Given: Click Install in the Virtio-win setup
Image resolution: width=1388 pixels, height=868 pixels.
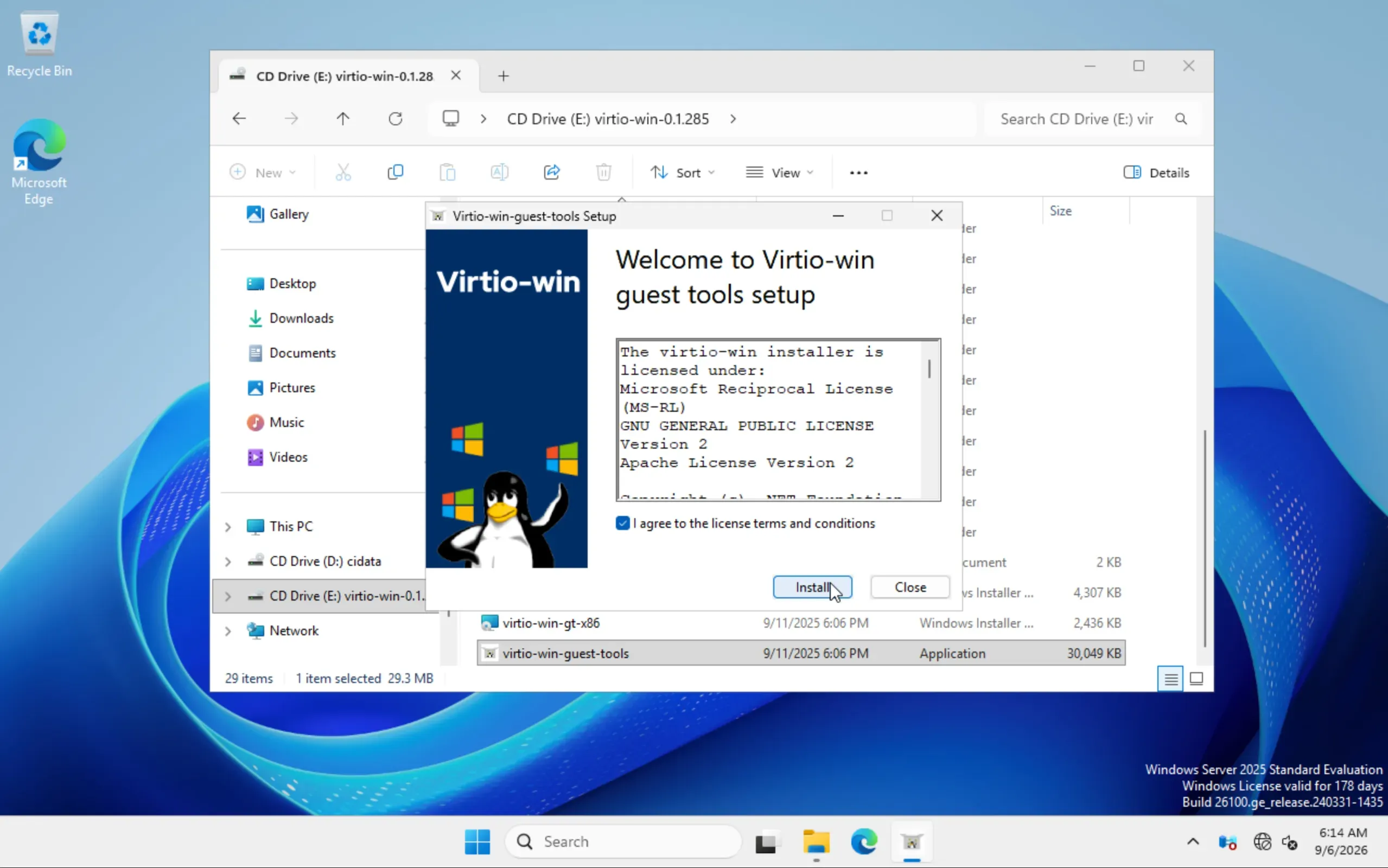Looking at the screenshot, I should 812,586.
